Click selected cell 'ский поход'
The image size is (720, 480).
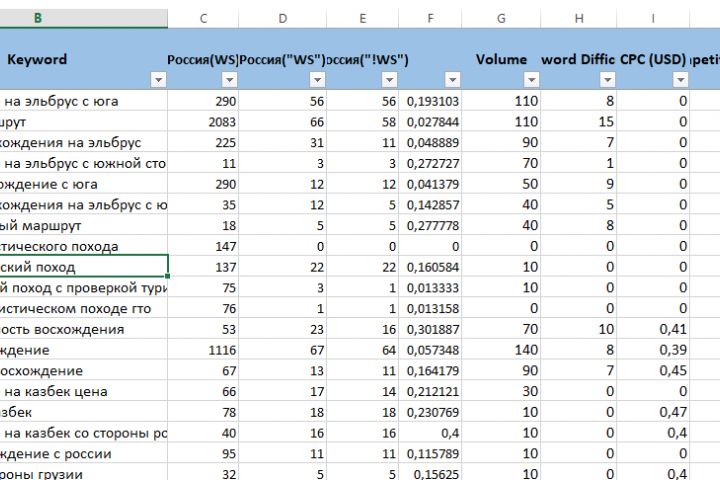tap(84, 267)
